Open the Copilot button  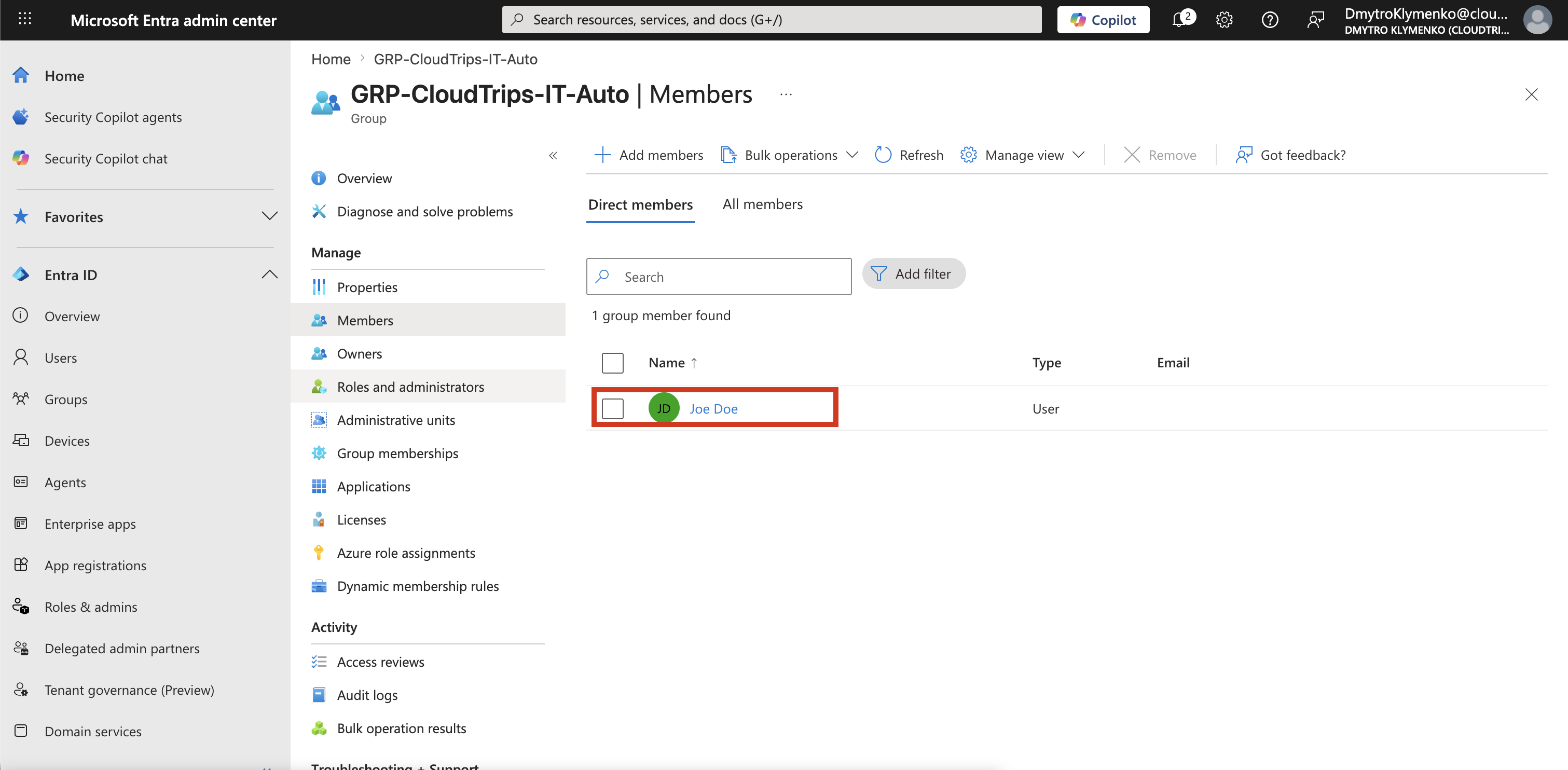pyautogui.click(x=1103, y=20)
